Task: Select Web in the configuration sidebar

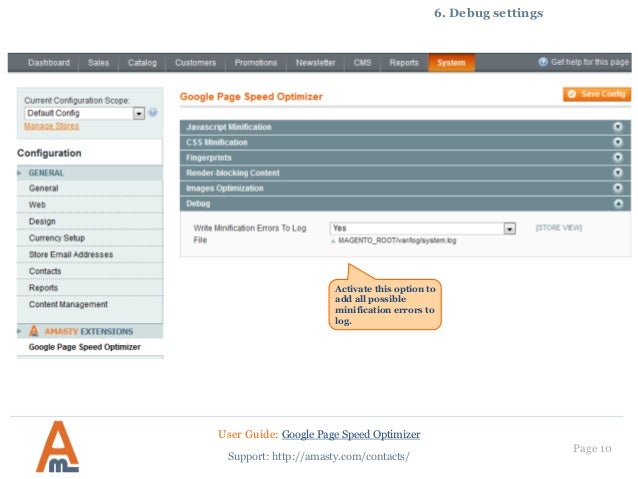Action: click(x=90, y=205)
